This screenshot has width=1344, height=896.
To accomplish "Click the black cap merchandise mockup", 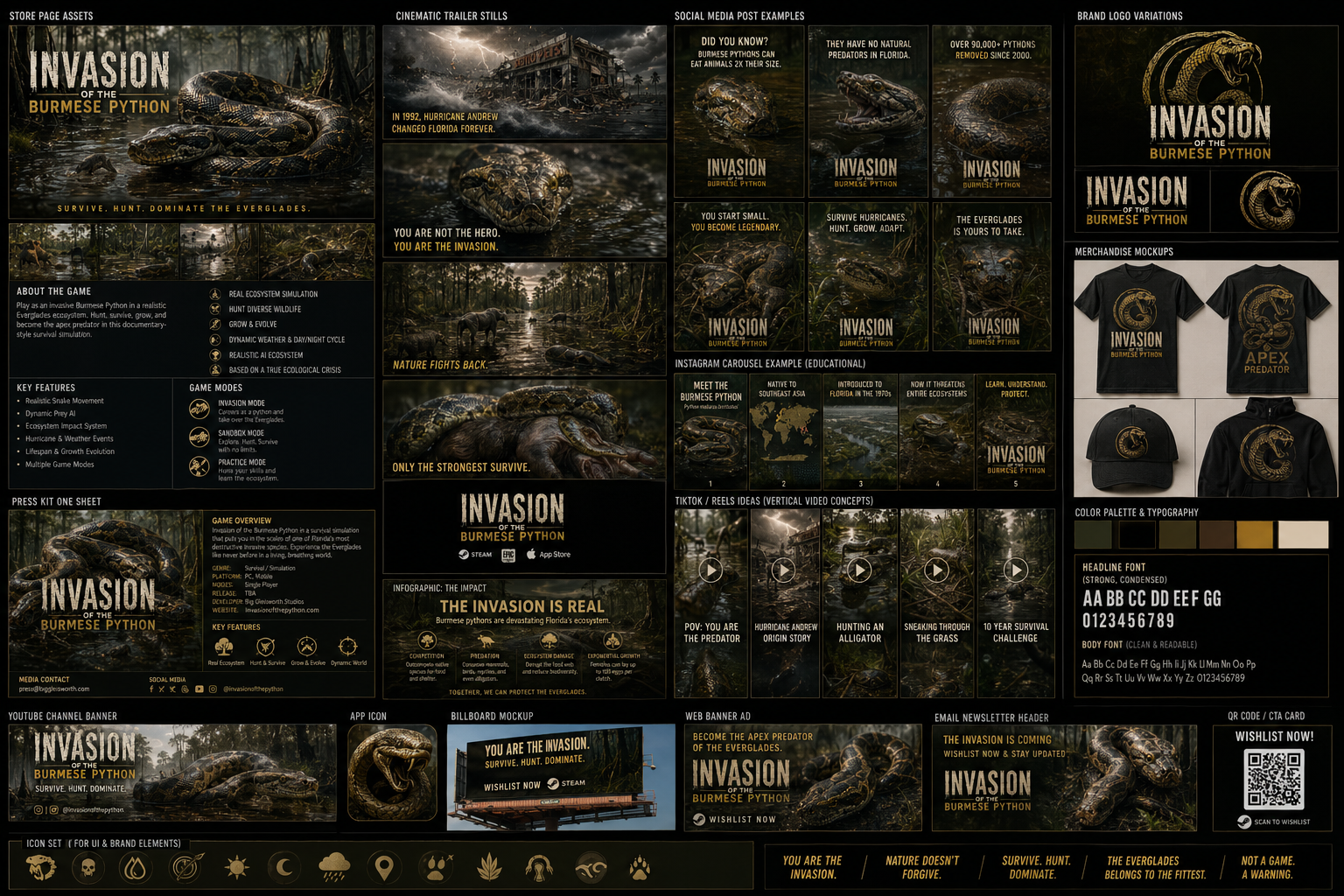I will click(x=1132, y=449).
